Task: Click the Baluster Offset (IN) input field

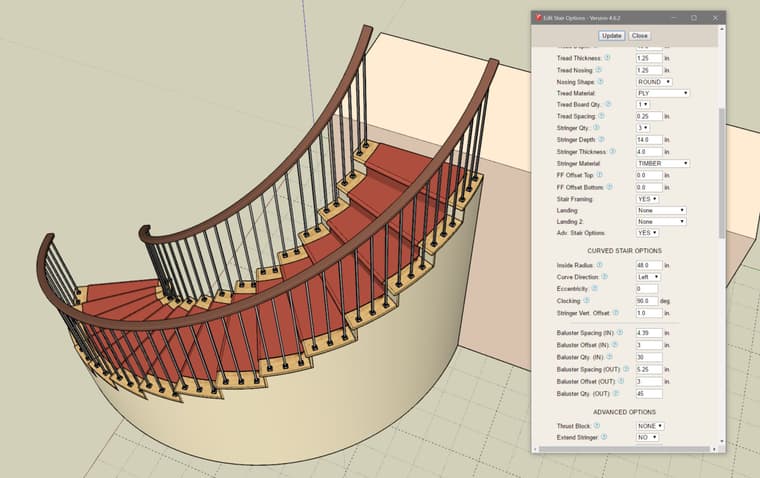Action: click(649, 345)
